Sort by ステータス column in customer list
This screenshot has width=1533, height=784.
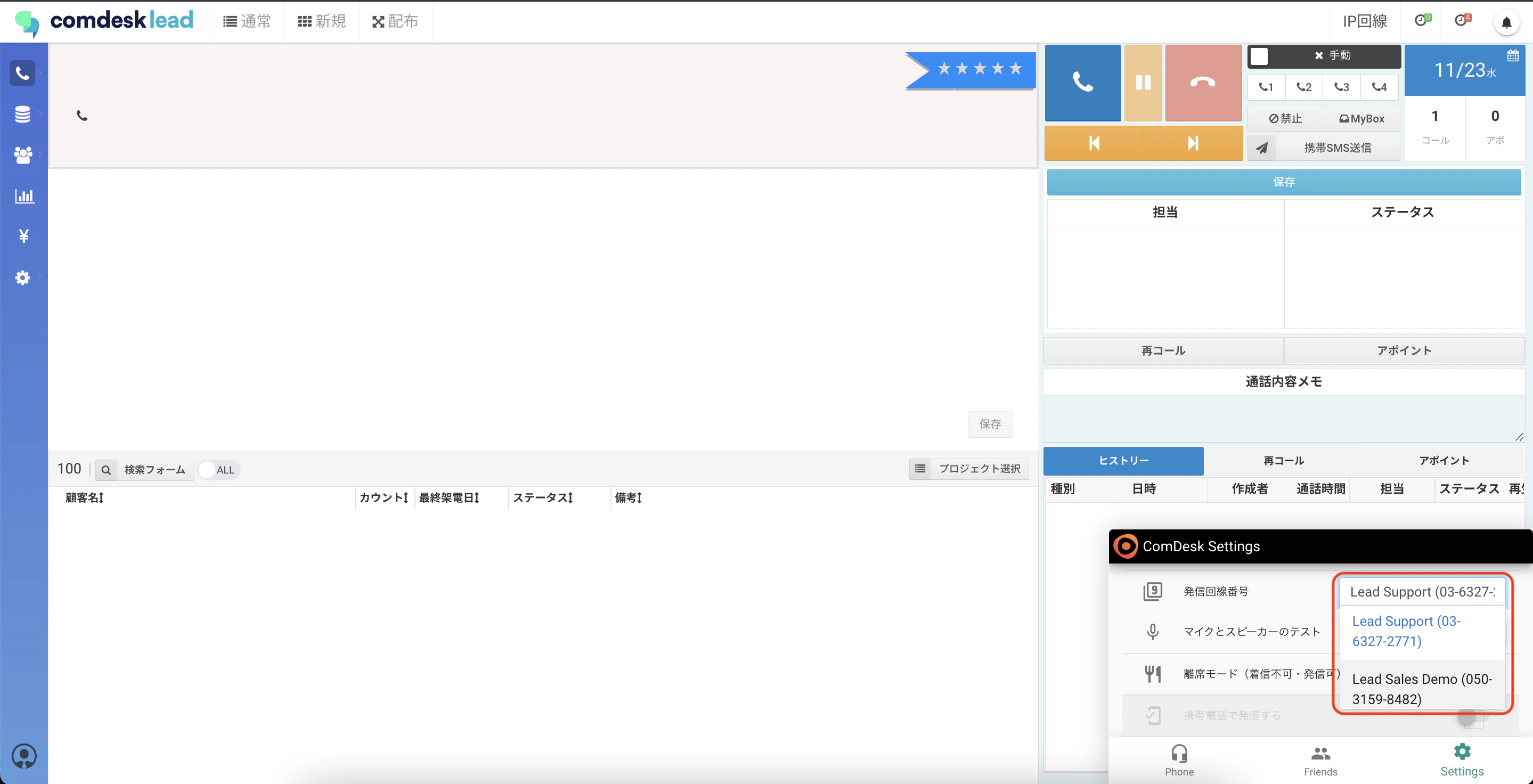click(543, 497)
